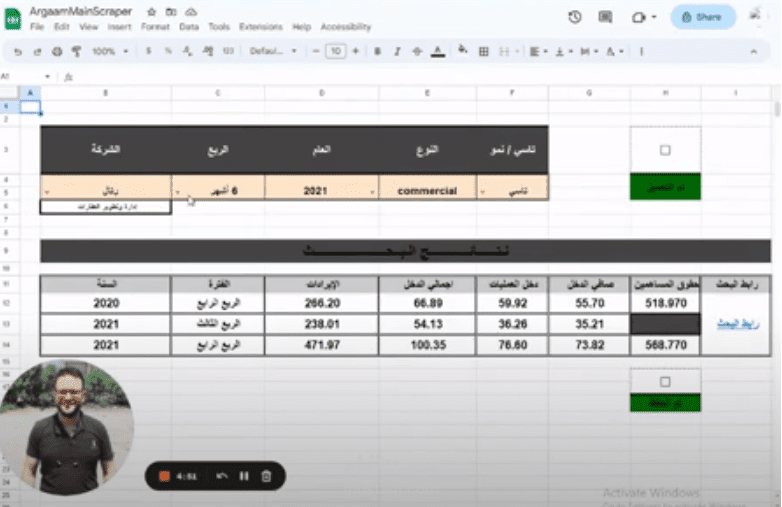The height and width of the screenshot is (507, 782).
Task: Decrease font size with minus
Action: pyautogui.click(x=315, y=51)
